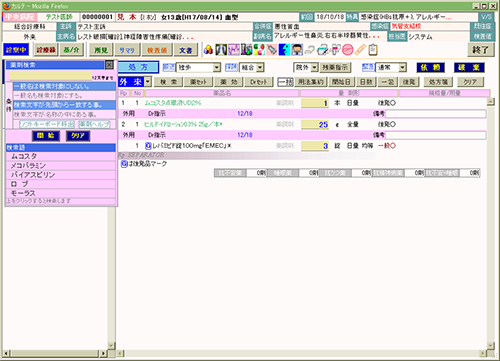Image resolution: width=500 pixels, height=361 pixels.
Task: Open the 文書 tab
Action: (186, 50)
